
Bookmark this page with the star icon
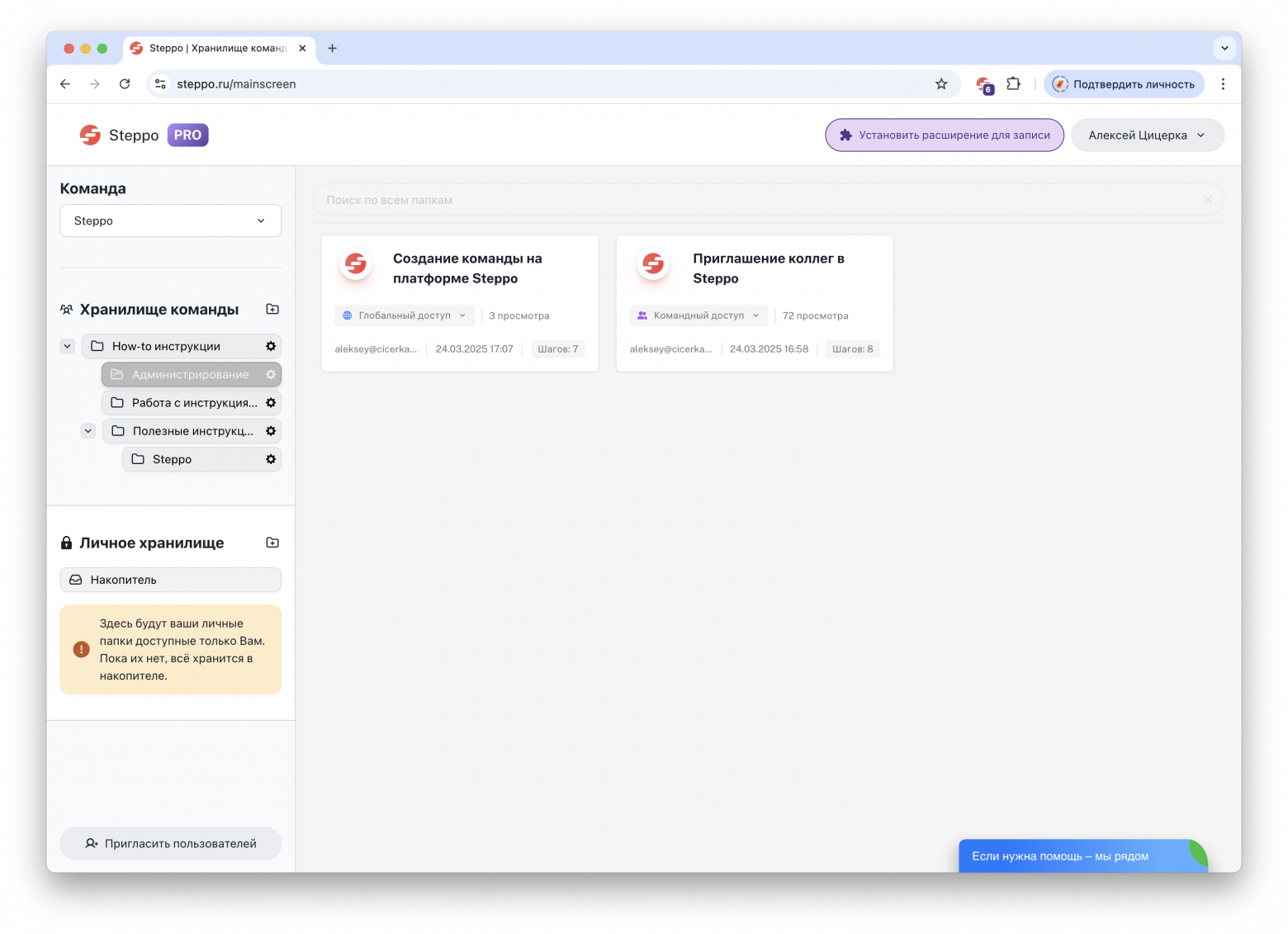(941, 83)
